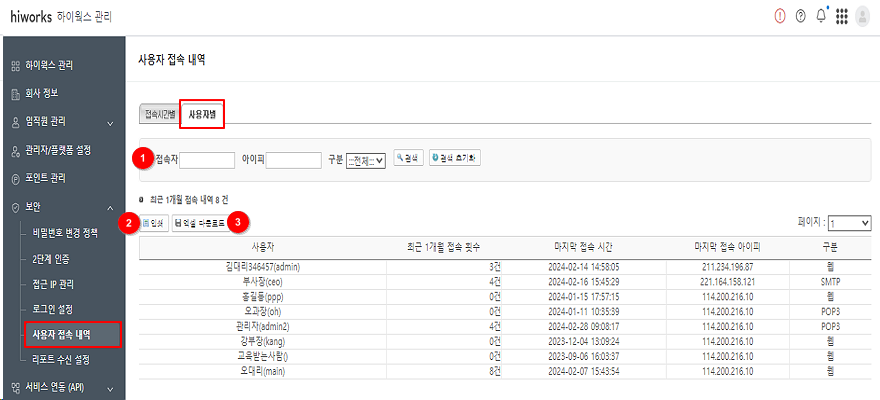Screen dimensions: 880x400
Task: Open the help question mark icon
Action: point(800,16)
